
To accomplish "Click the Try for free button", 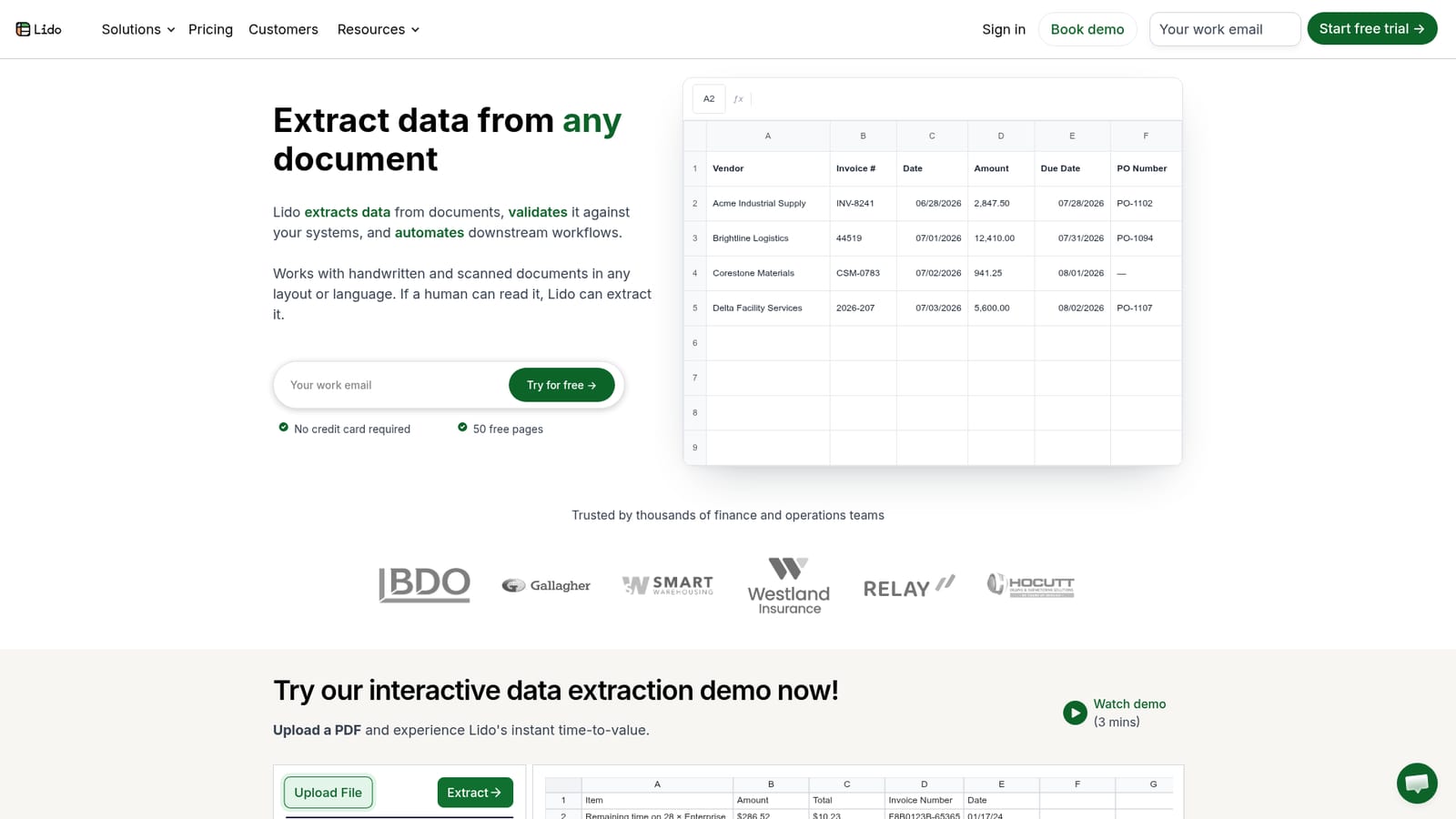I will coord(561,385).
